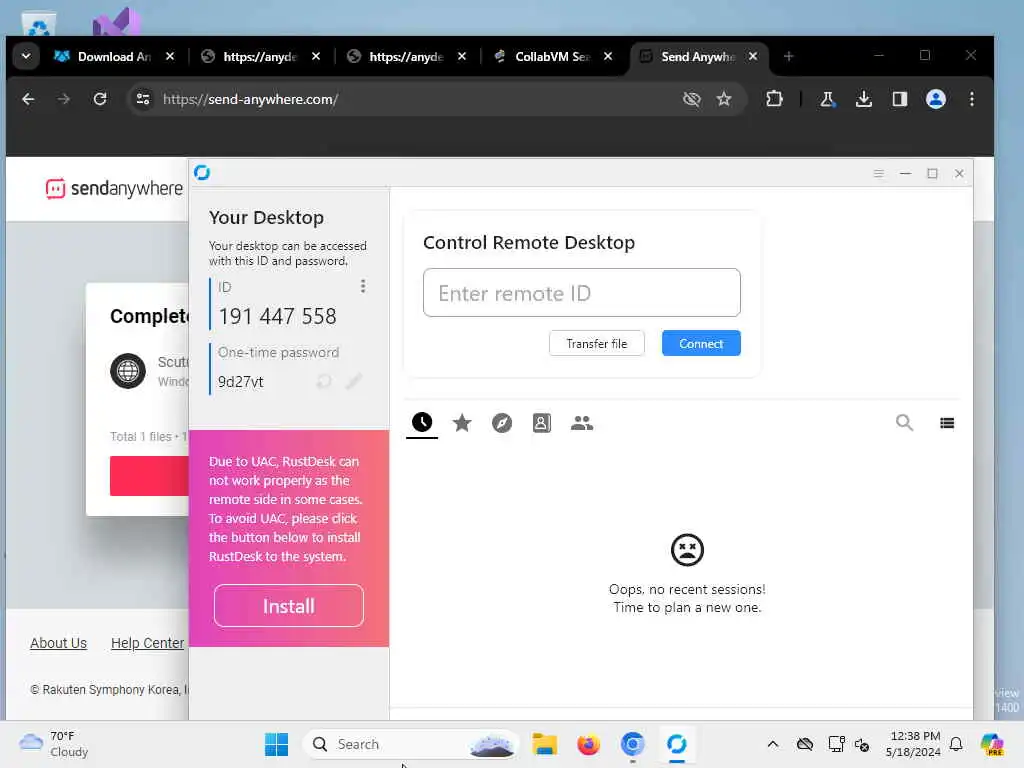Open a new browser tab
Viewport: 1024px width, 768px height.
(x=788, y=57)
